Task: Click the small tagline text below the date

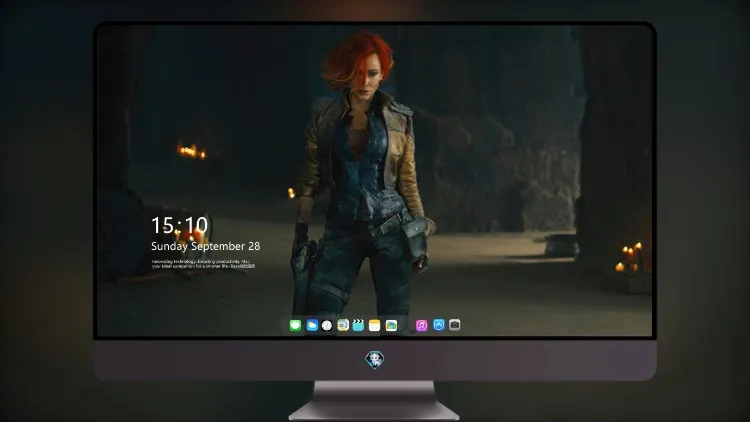Action: [203, 264]
